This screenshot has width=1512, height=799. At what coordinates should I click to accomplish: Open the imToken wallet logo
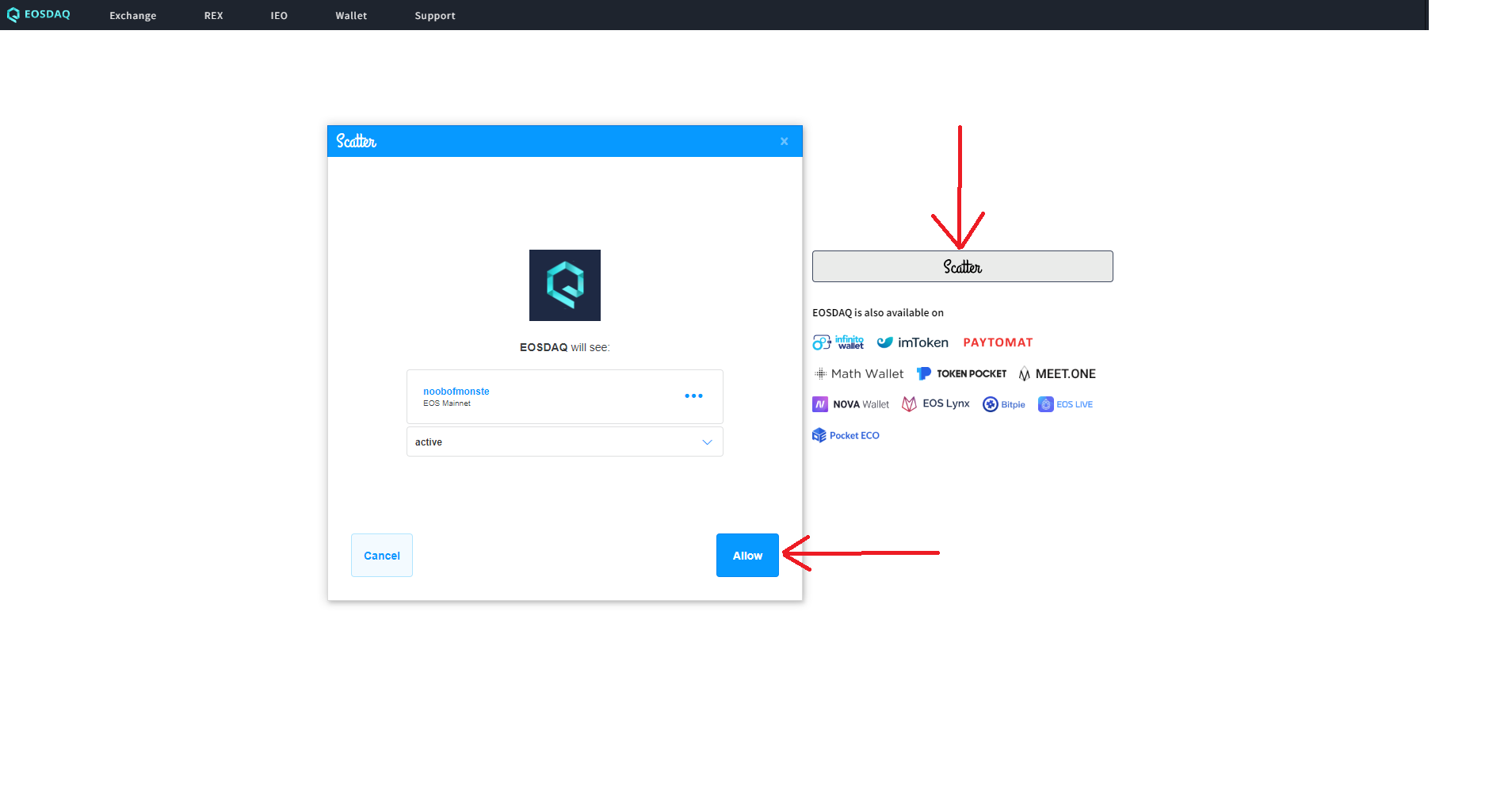point(913,342)
